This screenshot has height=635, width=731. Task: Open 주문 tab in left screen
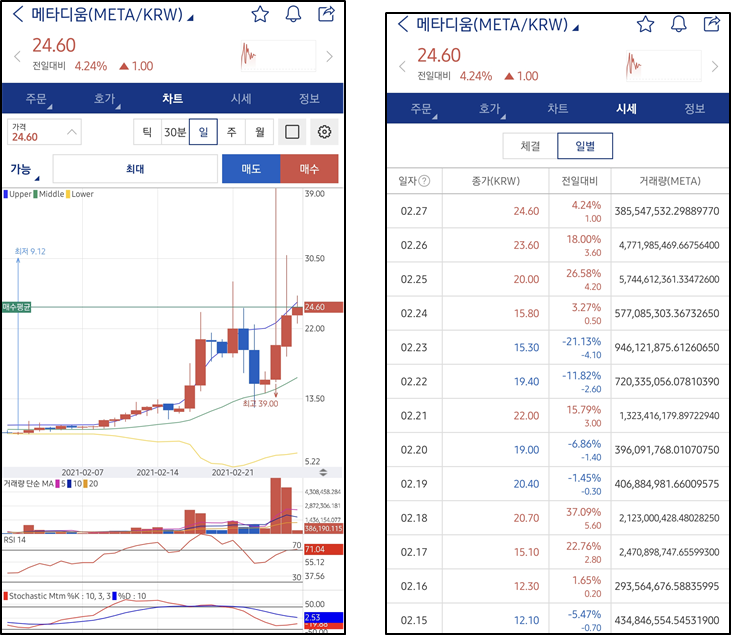pyautogui.click(x=36, y=99)
